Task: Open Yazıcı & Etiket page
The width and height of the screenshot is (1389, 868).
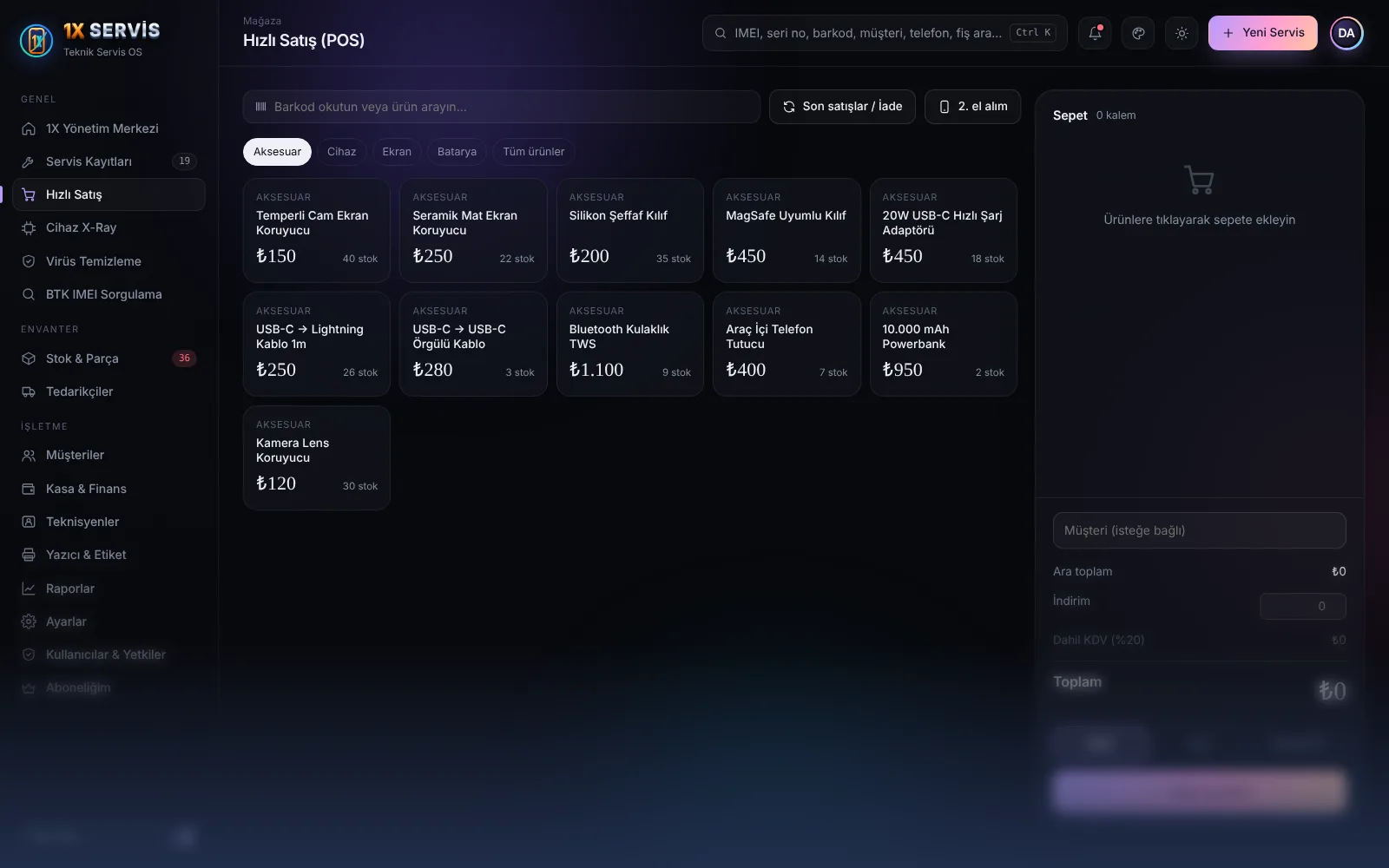Action: pyautogui.click(x=109, y=555)
